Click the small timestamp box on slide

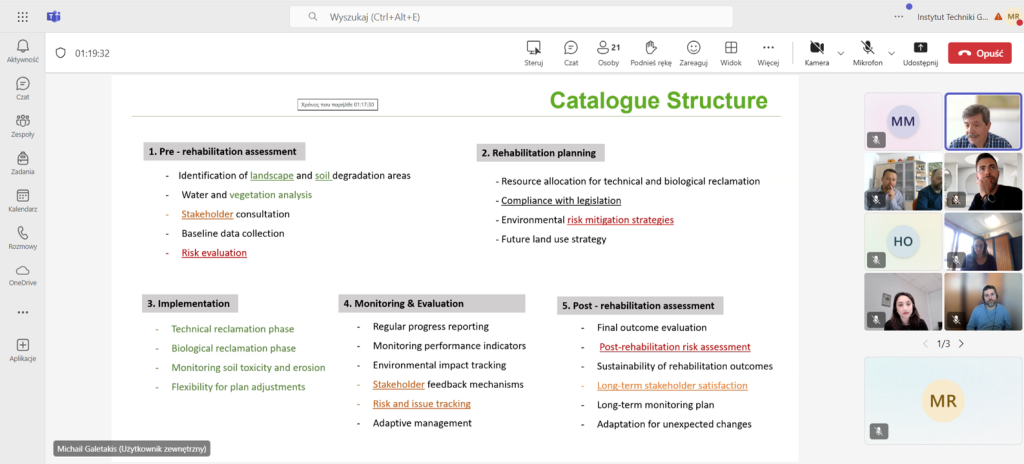(x=338, y=104)
